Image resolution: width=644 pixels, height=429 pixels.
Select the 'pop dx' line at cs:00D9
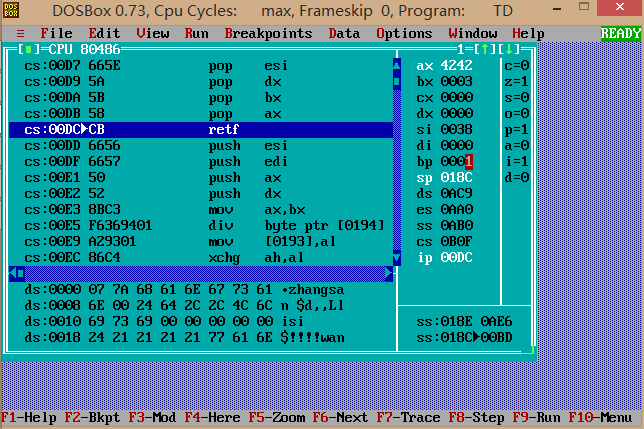201,82
